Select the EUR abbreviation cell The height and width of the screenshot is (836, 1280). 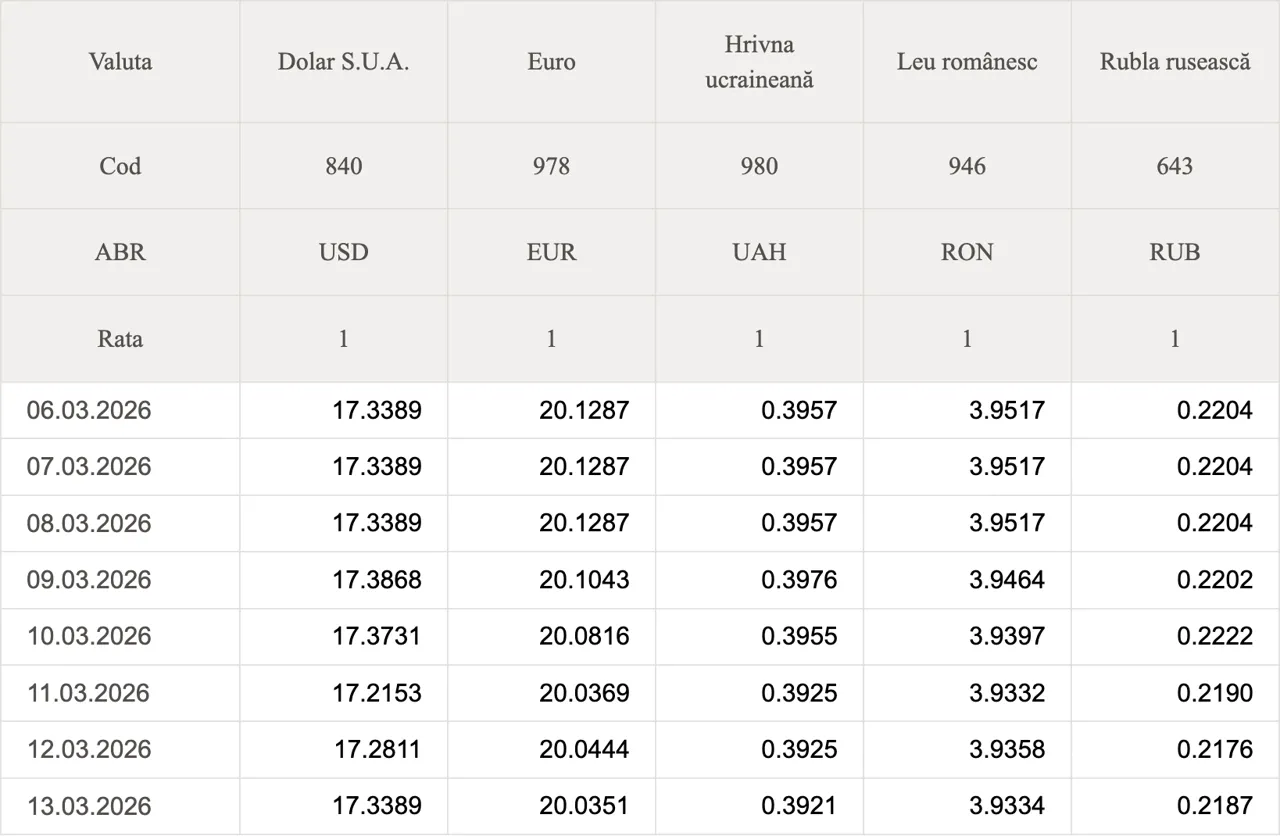[x=551, y=252]
